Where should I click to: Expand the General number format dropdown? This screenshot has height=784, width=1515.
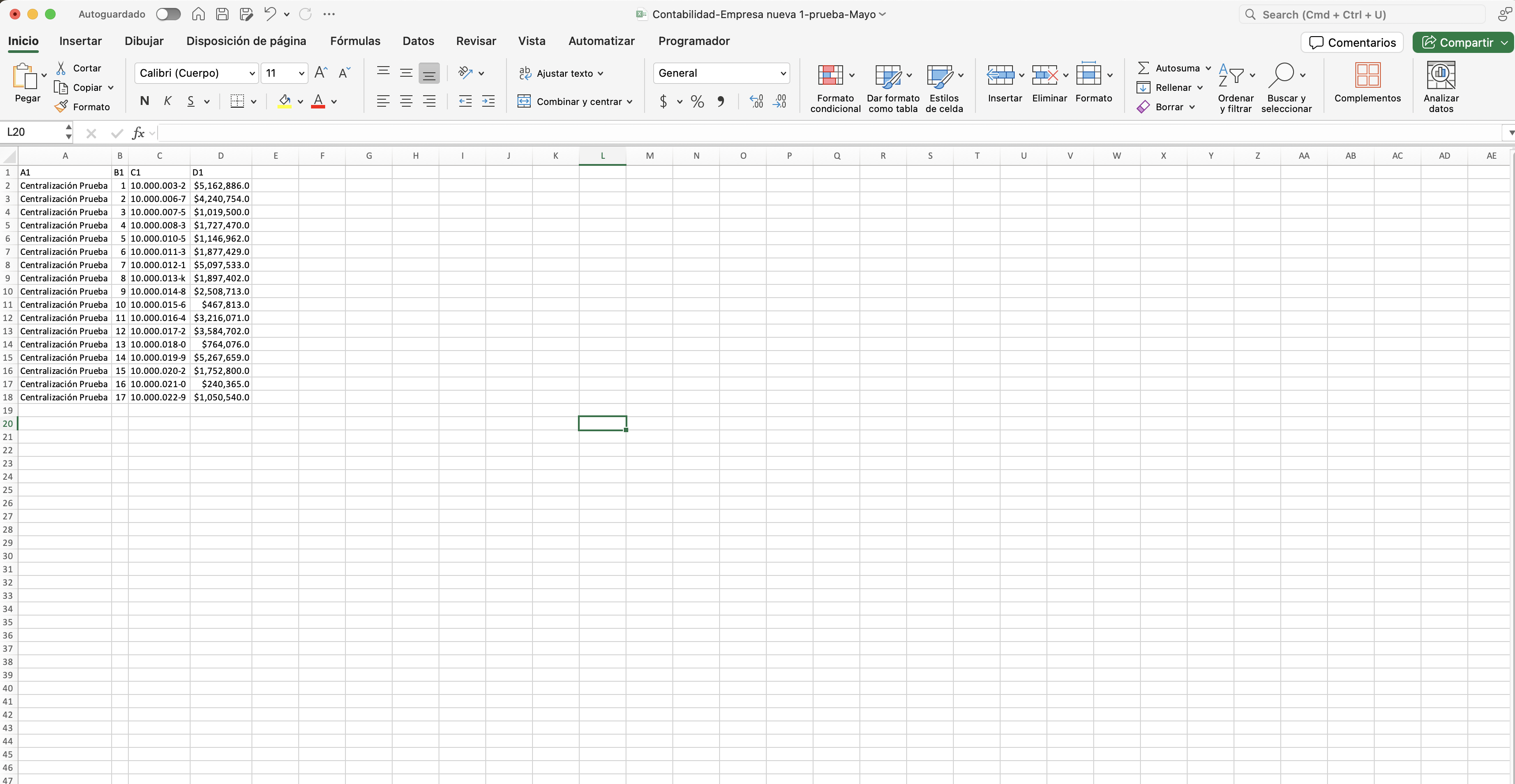coord(783,74)
